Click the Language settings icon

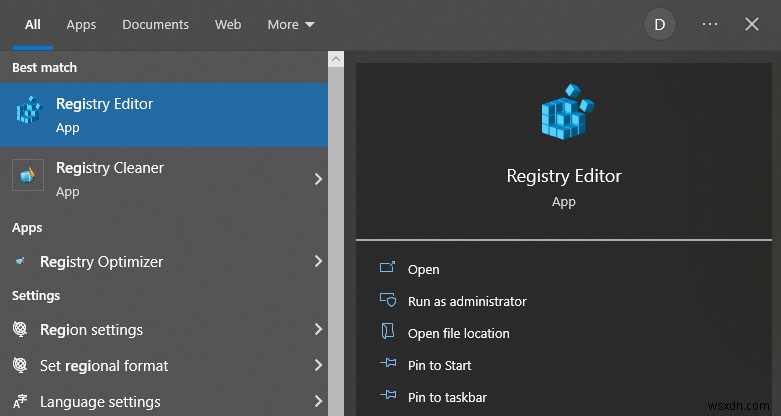pos(20,402)
